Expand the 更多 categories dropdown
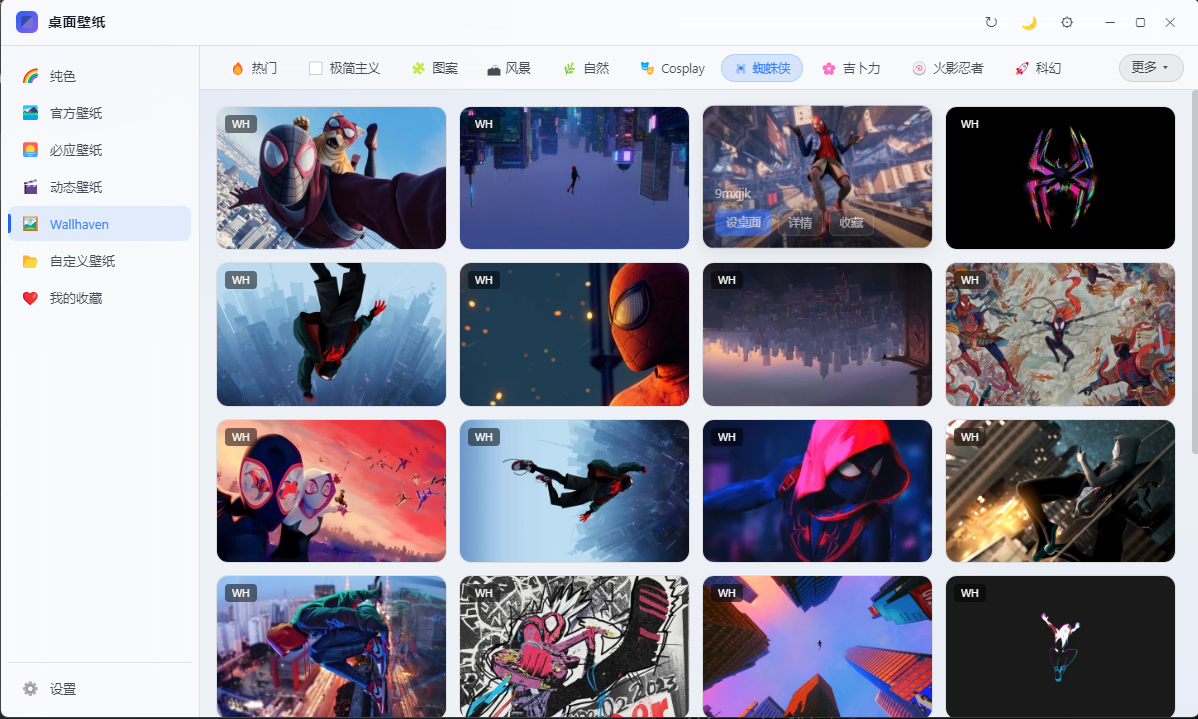Image resolution: width=1198 pixels, height=719 pixels. click(x=1151, y=67)
